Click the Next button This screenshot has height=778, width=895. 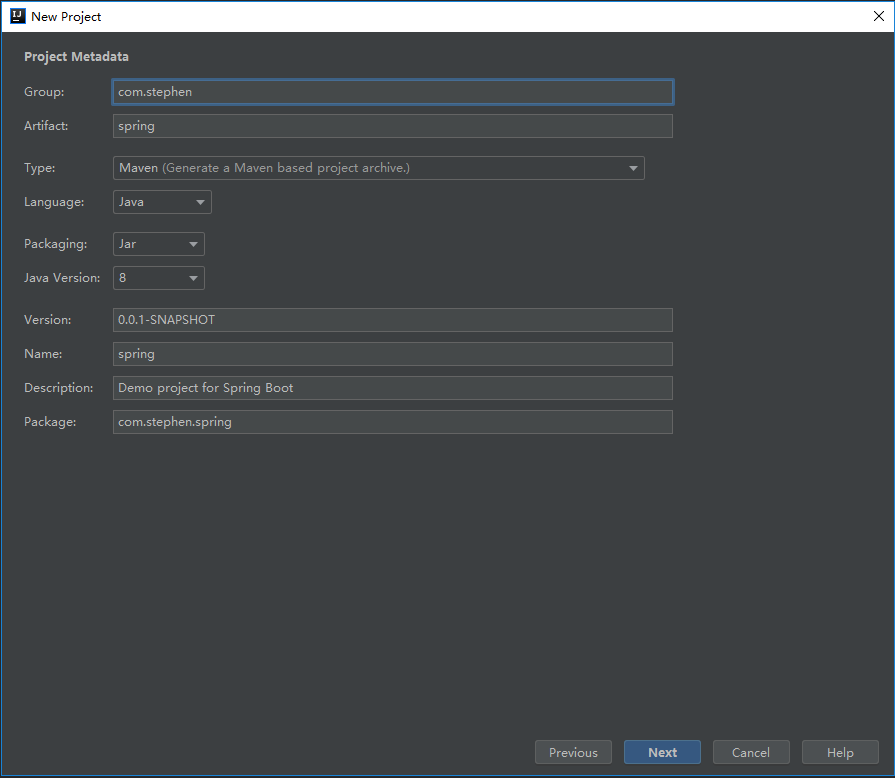coord(662,753)
